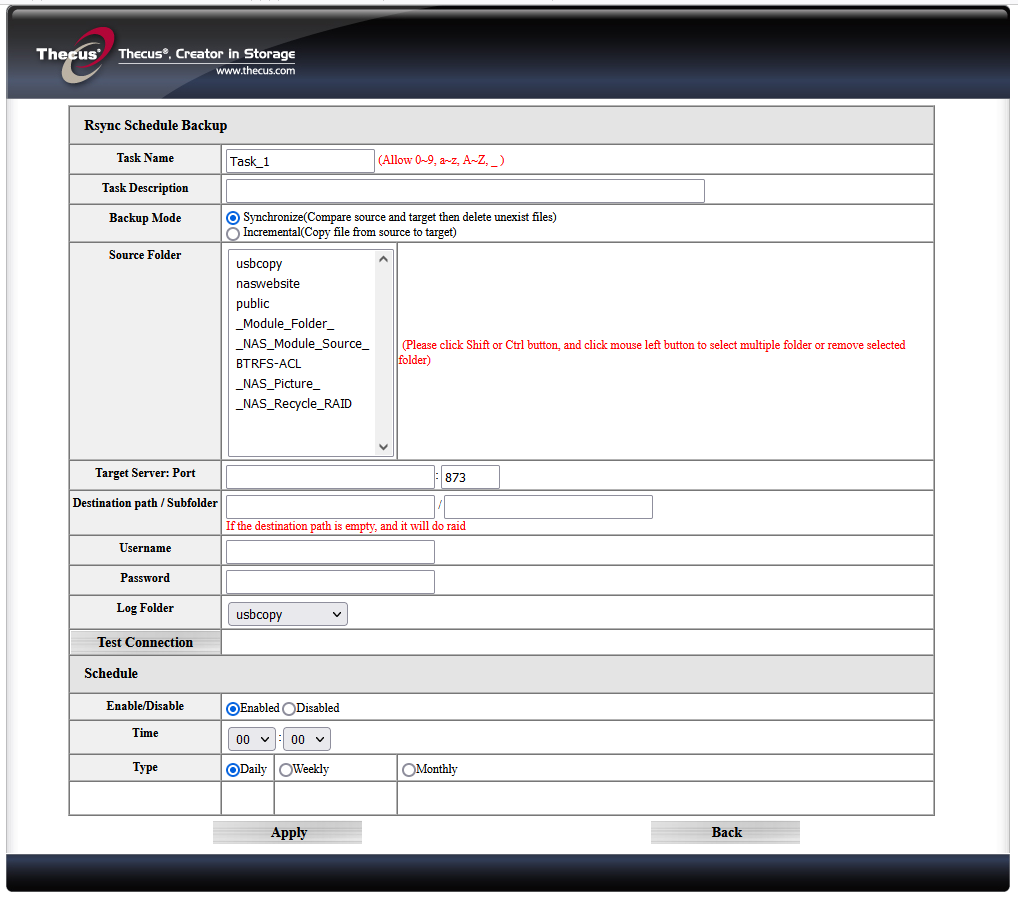Click the Target Server address field
The width and height of the screenshot is (1018, 899).
coord(330,477)
